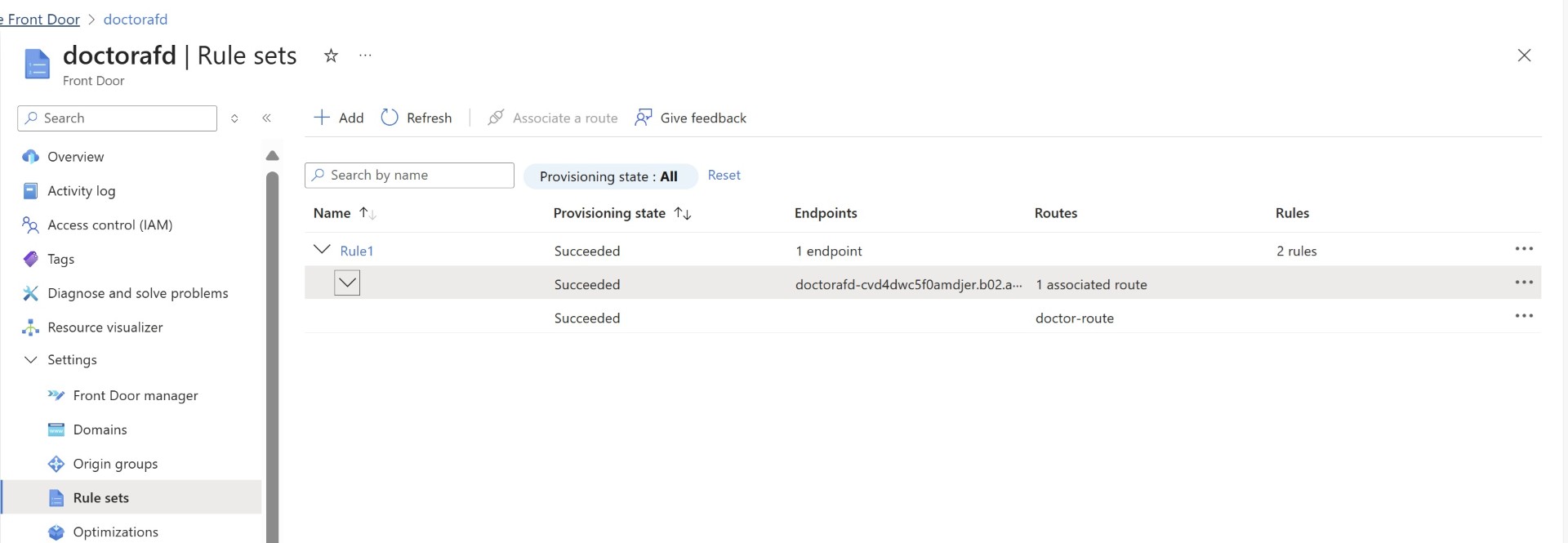The width and height of the screenshot is (1568, 543).
Task: Close the Rule sets blade
Action: pyautogui.click(x=1524, y=56)
